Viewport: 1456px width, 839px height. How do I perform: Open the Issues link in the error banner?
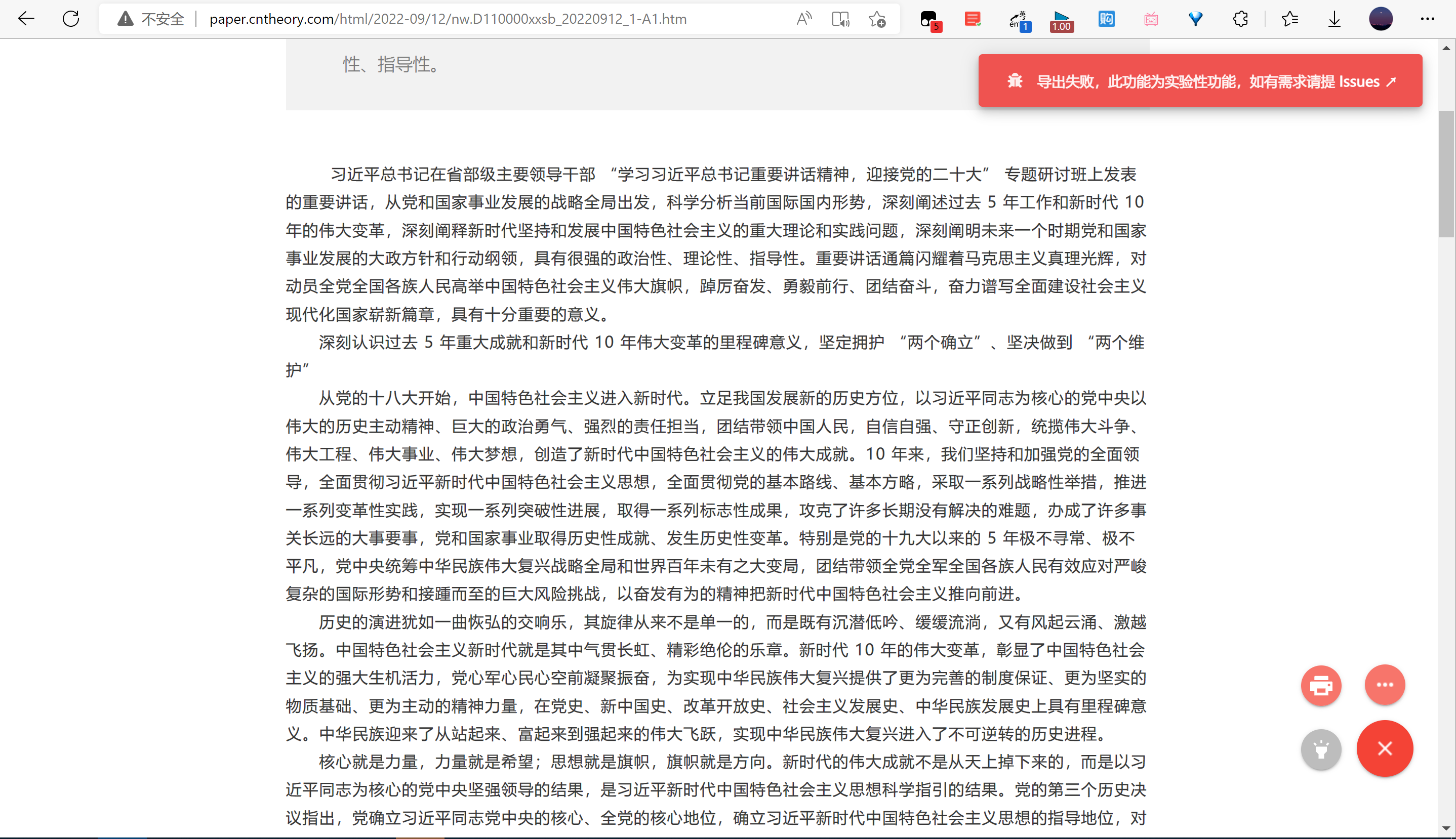point(1364,81)
